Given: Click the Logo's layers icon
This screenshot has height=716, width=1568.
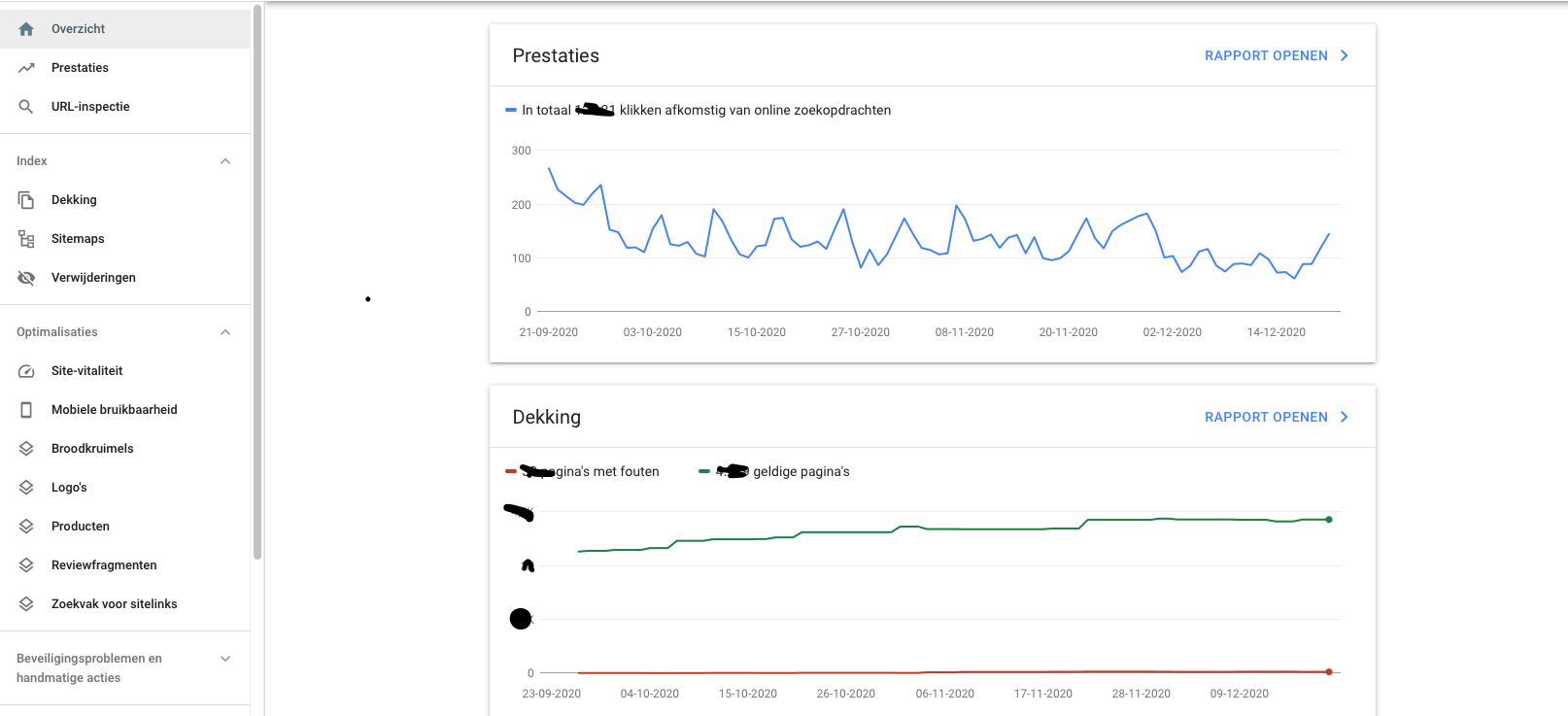Looking at the screenshot, I should 26,488.
